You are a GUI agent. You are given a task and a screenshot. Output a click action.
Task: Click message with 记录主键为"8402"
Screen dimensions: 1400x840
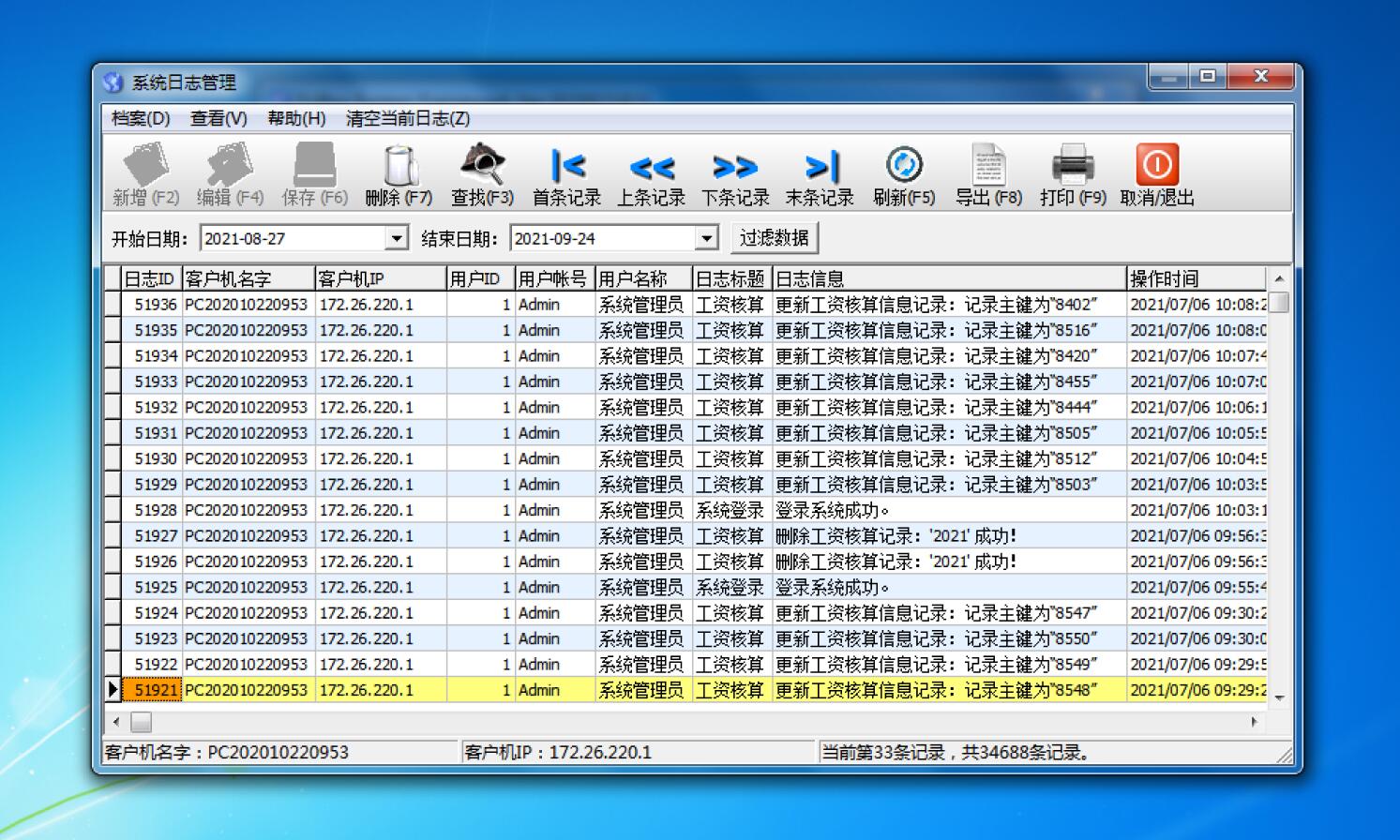coord(949,305)
